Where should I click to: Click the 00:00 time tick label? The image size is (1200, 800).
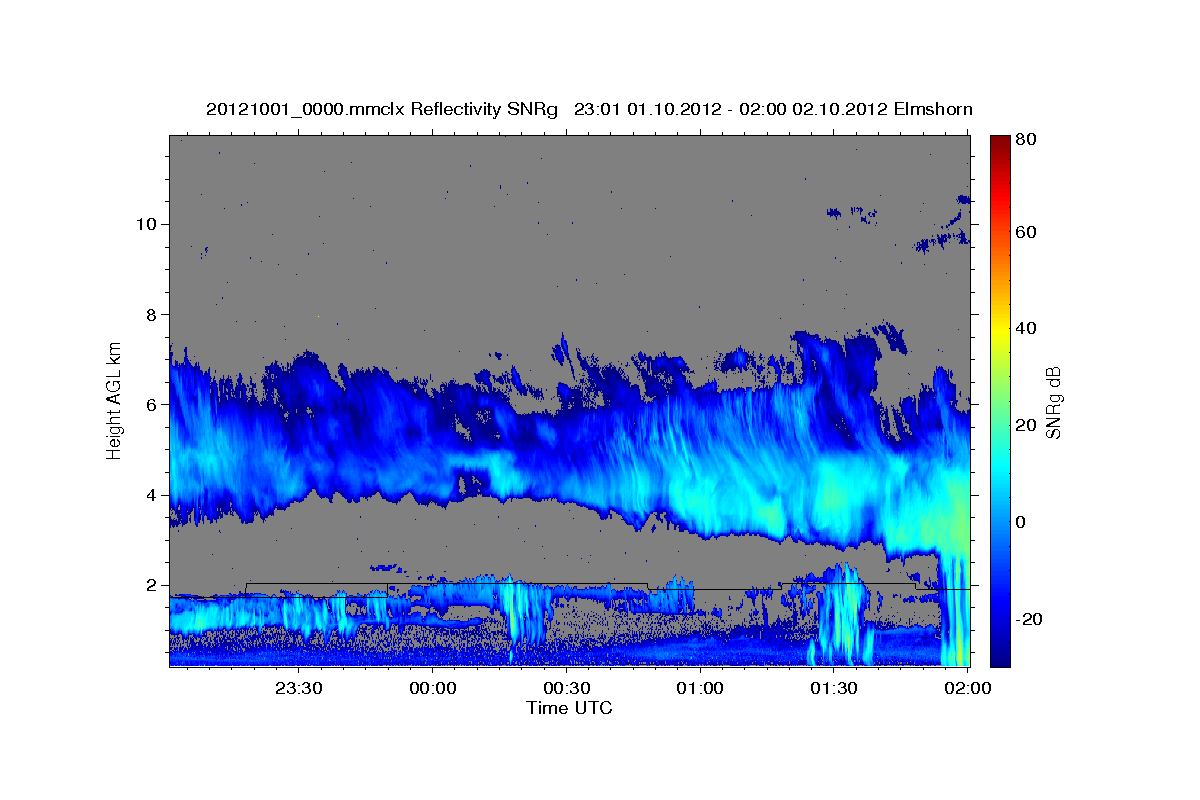(433, 688)
